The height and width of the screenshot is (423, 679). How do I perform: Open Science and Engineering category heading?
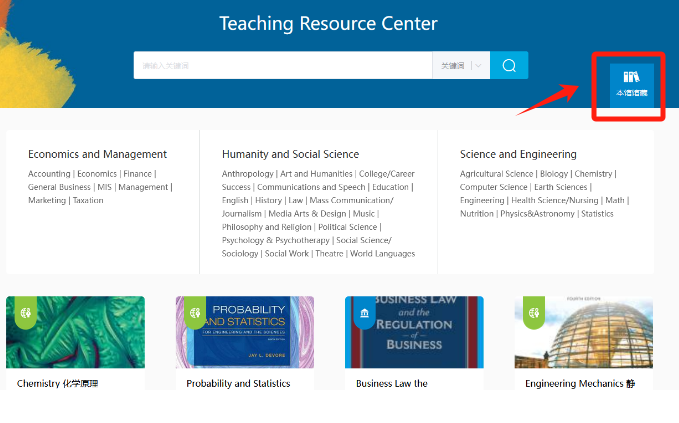(x=518, y=154)
